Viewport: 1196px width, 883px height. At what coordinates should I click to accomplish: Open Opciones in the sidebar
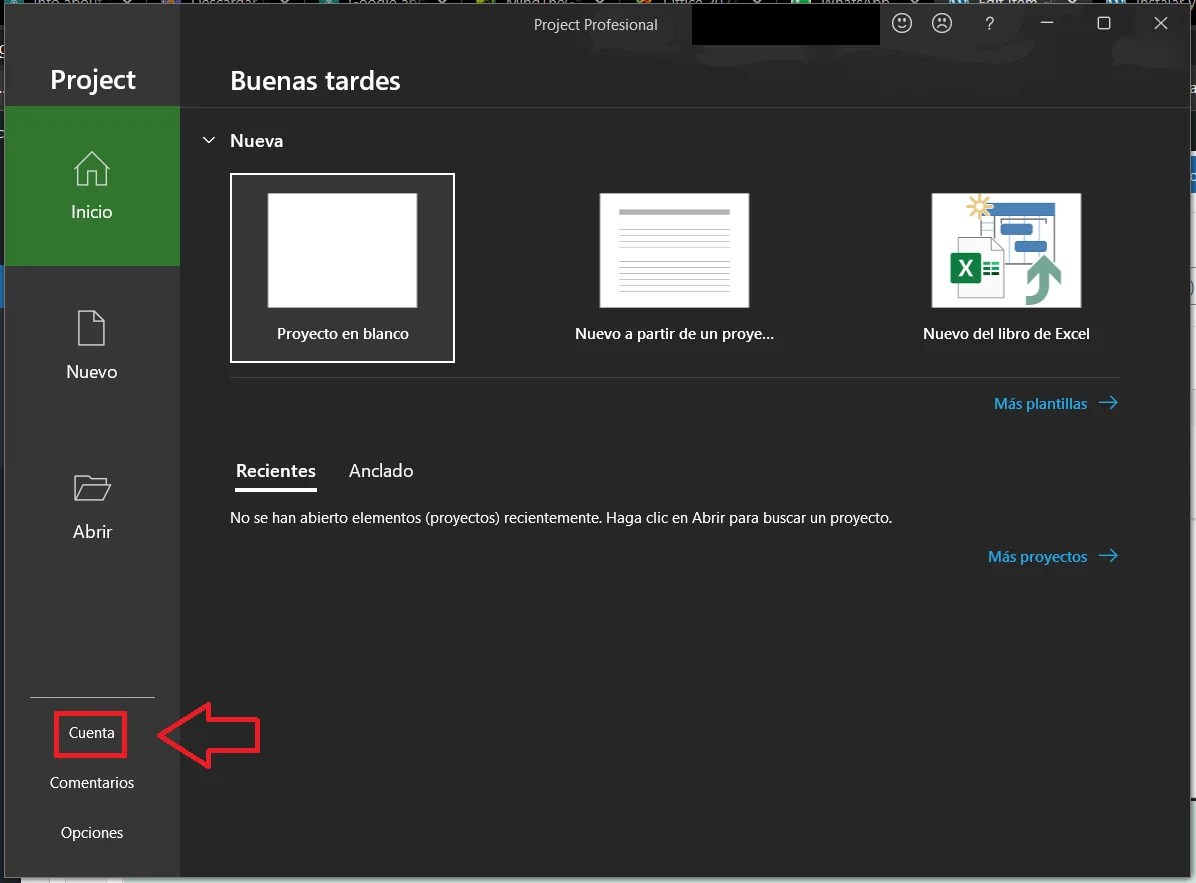(92, 833)
